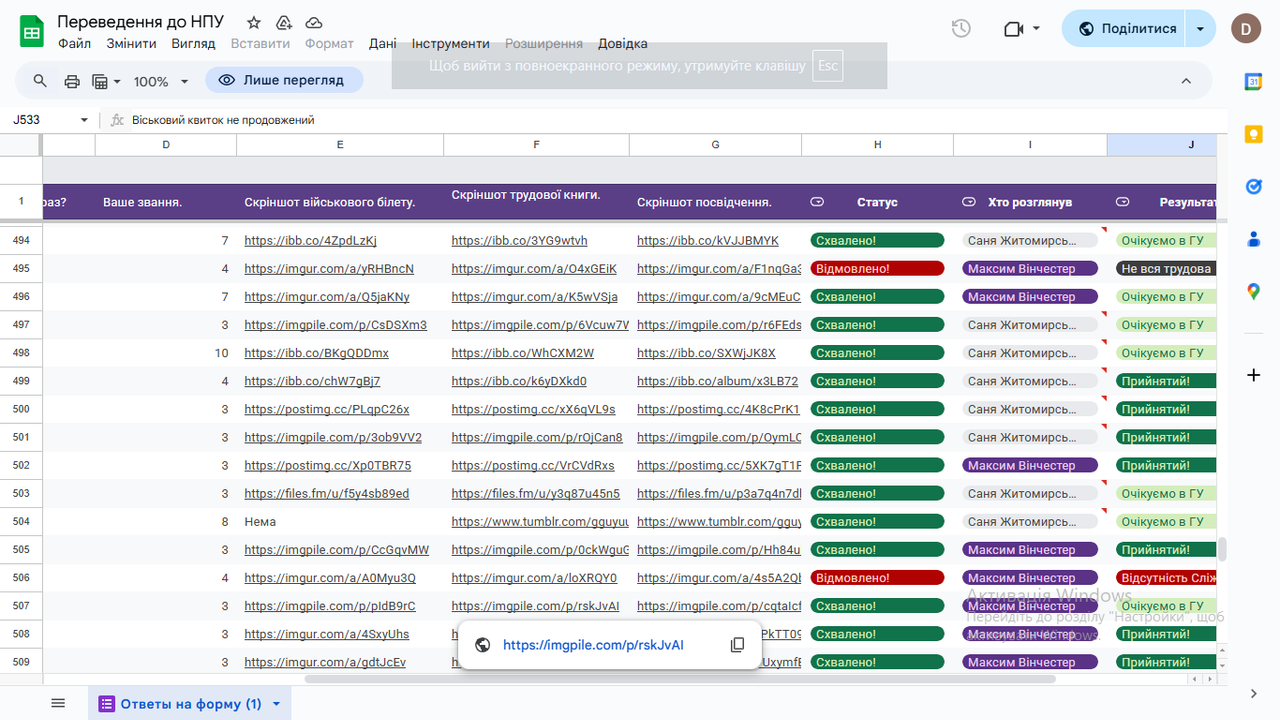The height and width of the screenshot is (720, 1280).
Task: Open the Довідка menu
Action: 622,44
